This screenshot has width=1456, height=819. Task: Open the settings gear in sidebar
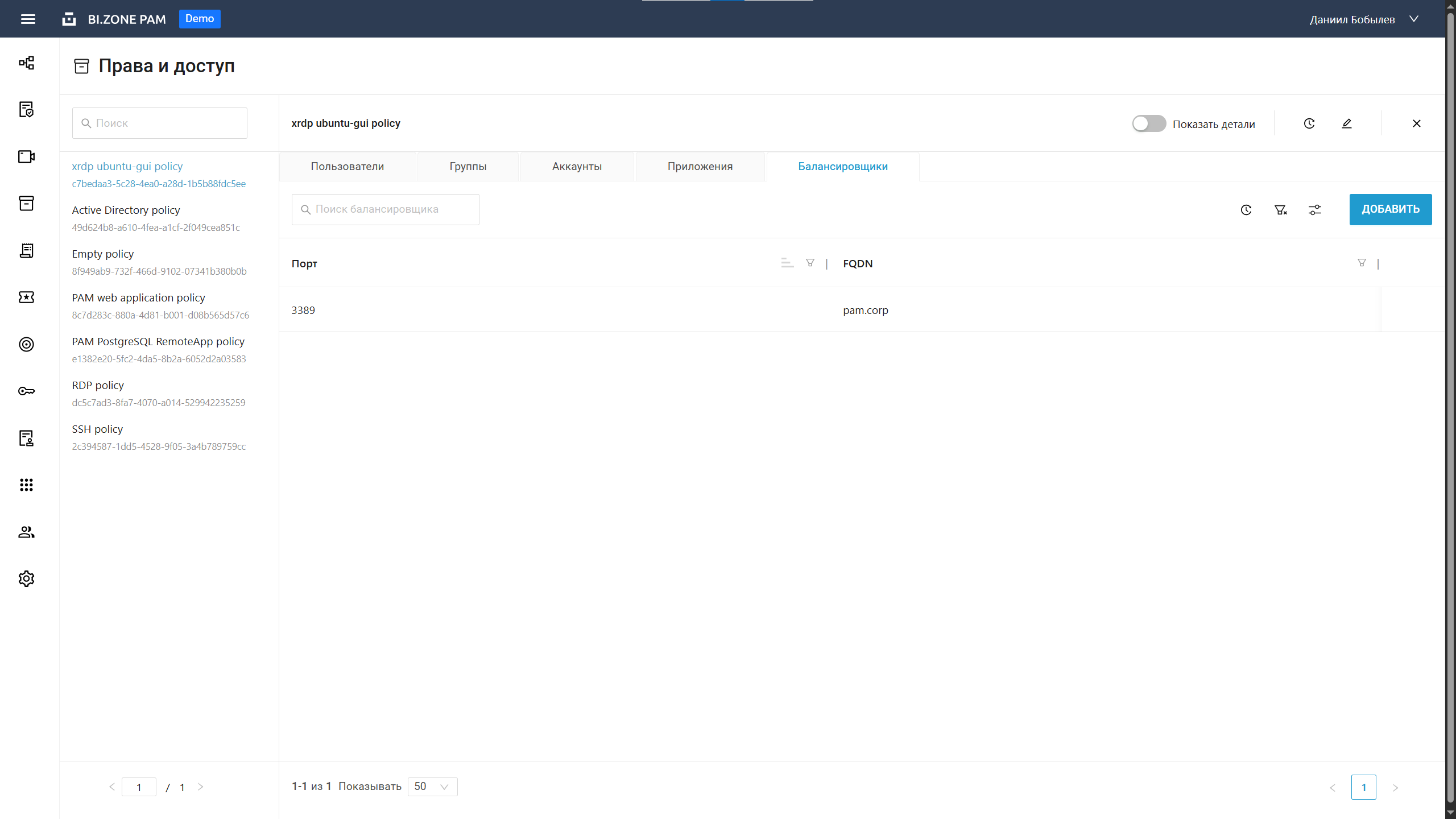pyautogui.click(x=26, y=578)
